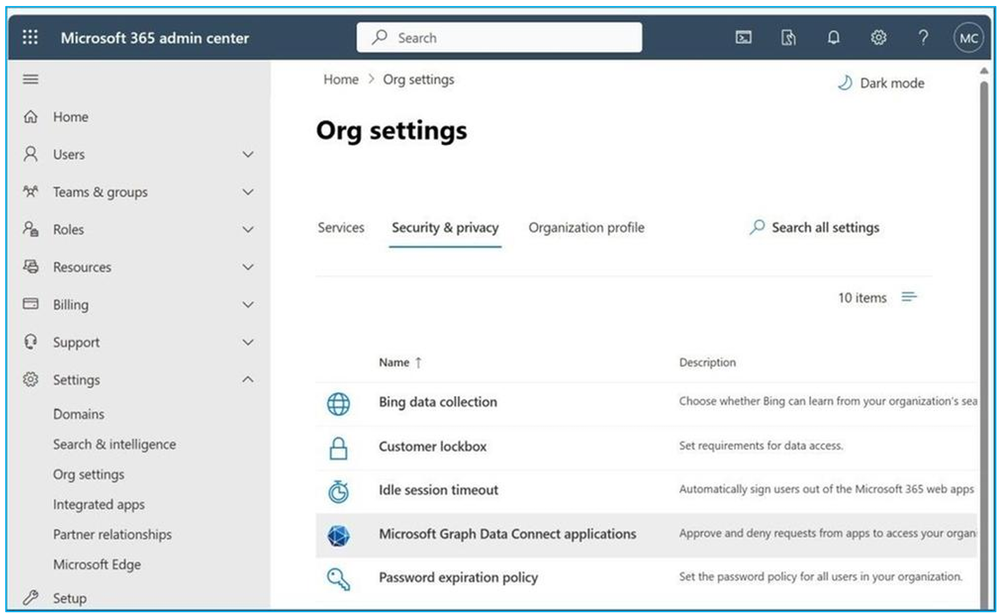Click the Billing card icon in sidebar

click(x=31, y=304)
